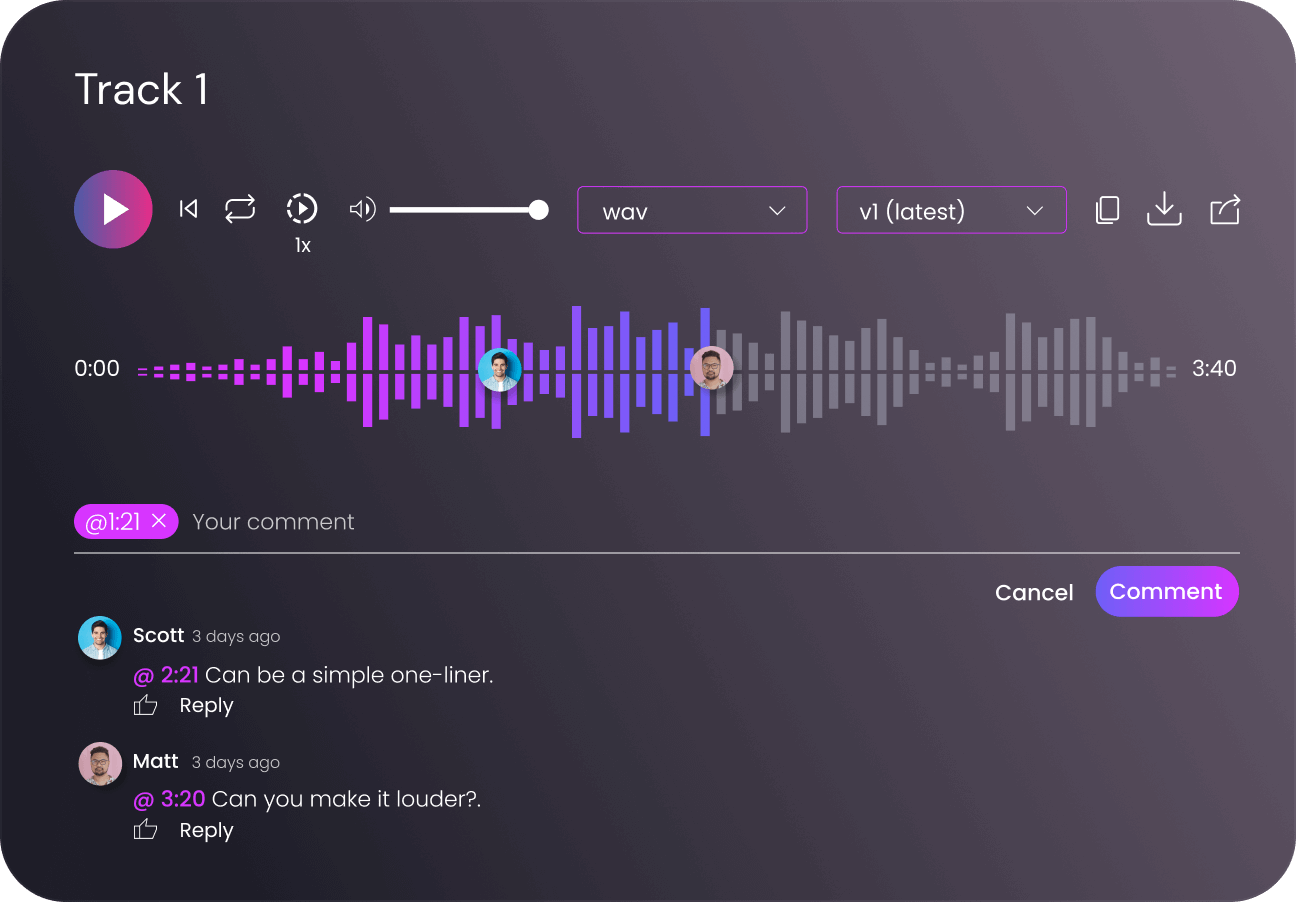Skip back to track start

pos(188,209)
